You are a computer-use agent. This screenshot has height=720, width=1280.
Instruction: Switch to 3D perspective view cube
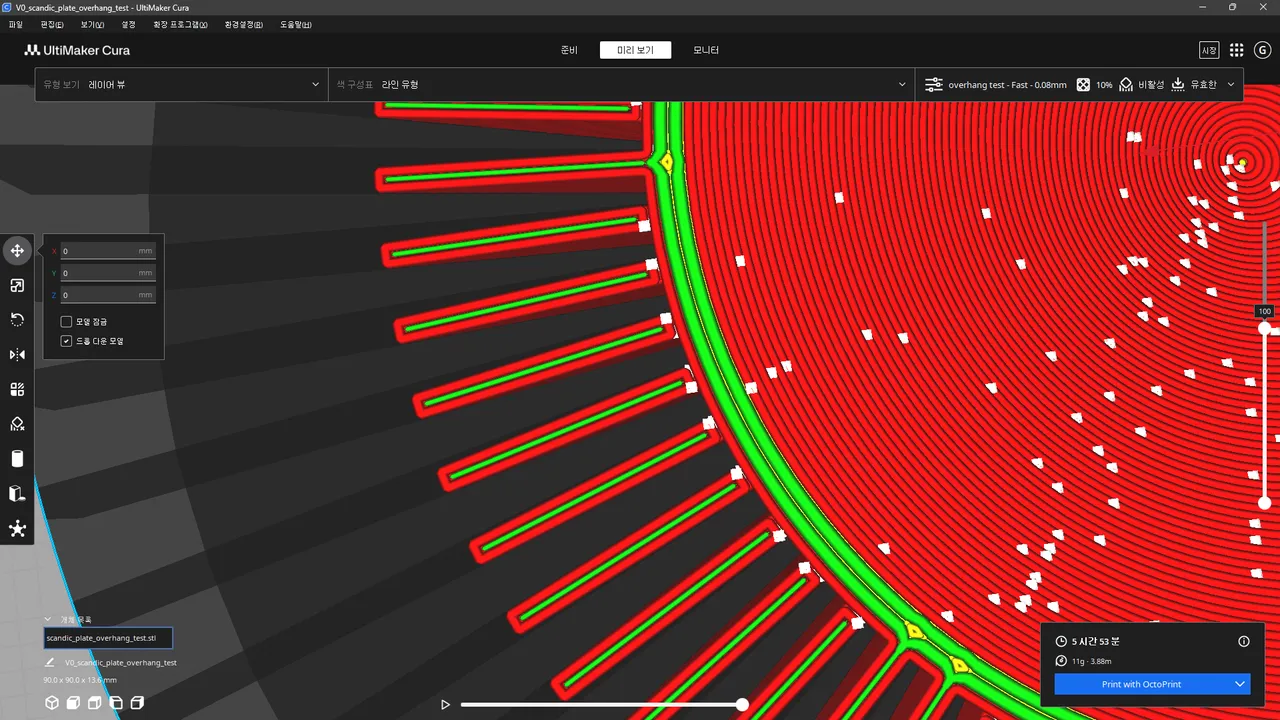[x=52, y=703]
